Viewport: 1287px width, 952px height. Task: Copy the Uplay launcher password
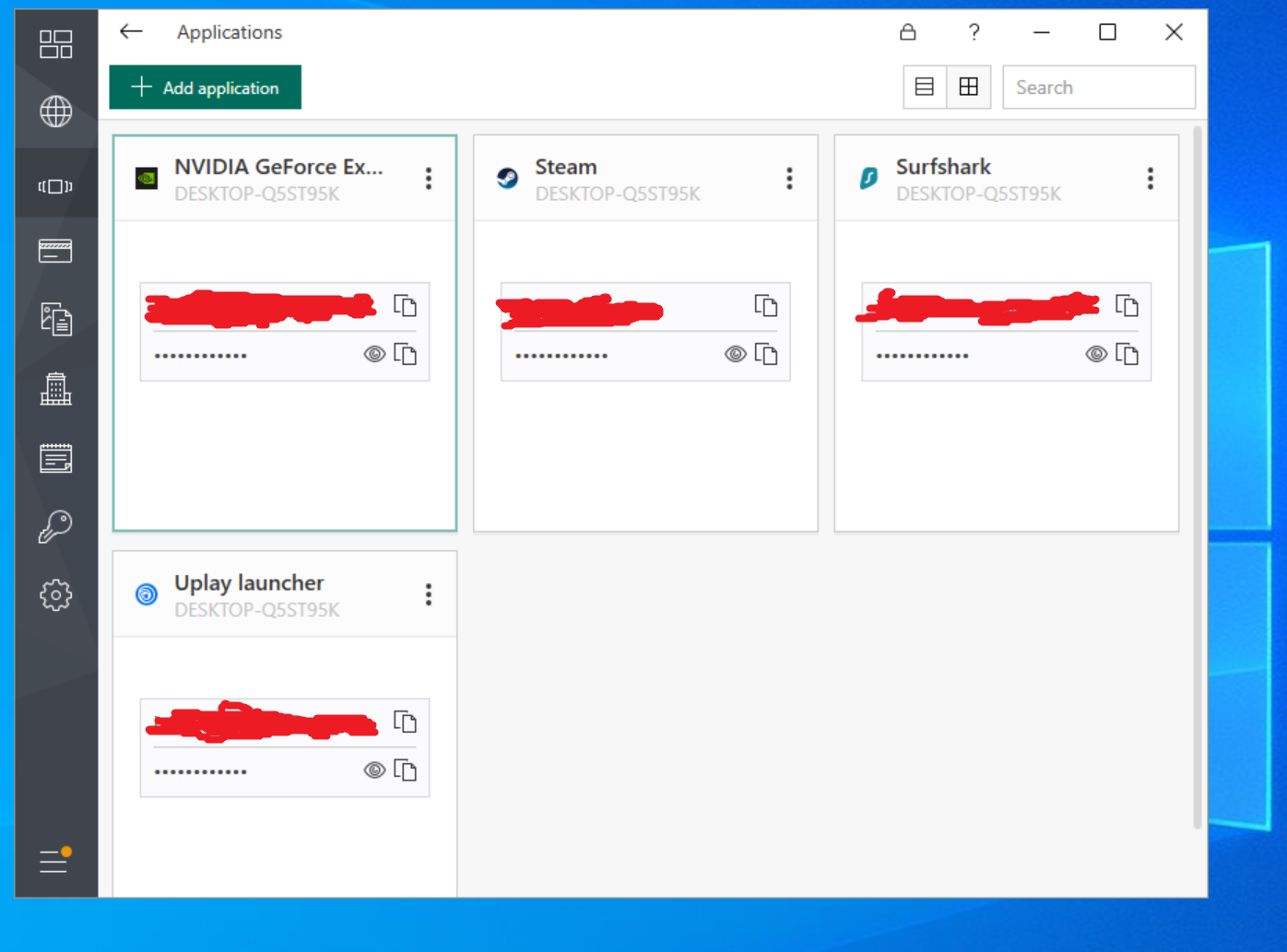[x=406, y=770]
